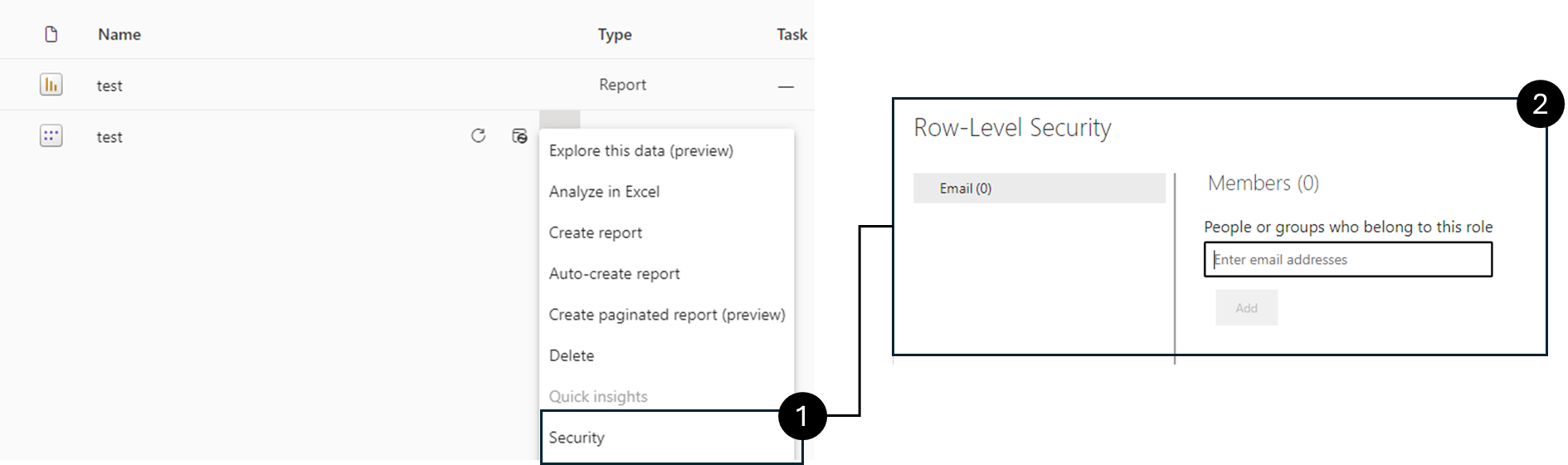The image size is (1568, 465).
Task: Choose Analyze in Excel from menu
Action: tap(604, 192)
